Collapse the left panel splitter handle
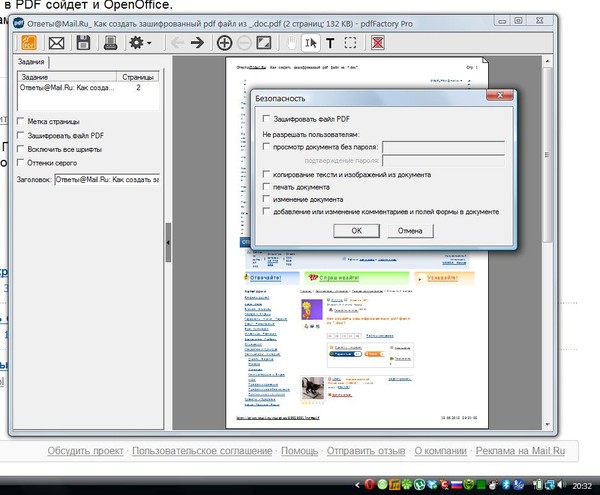 tap(168, 243)
